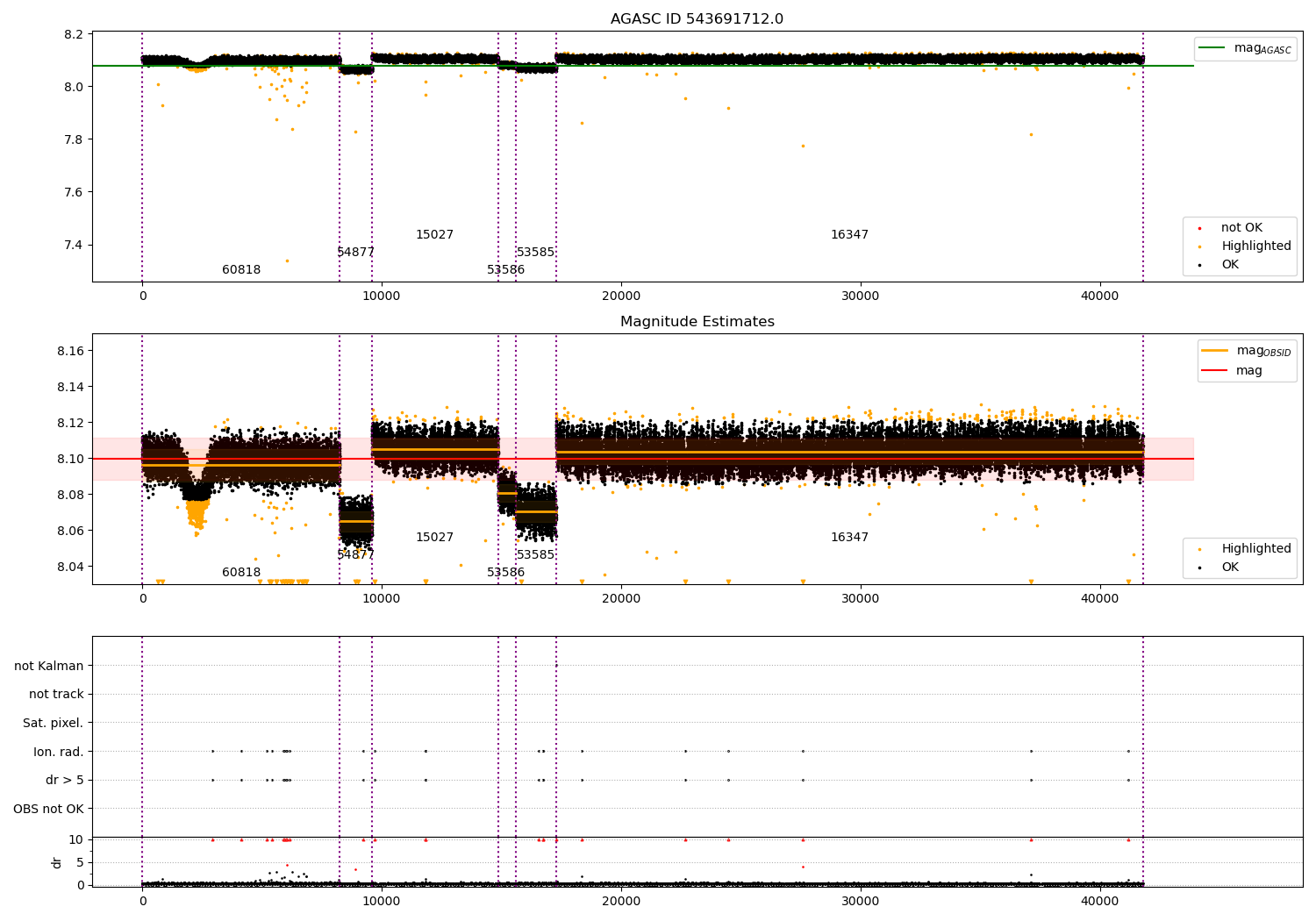The height and width of the screenshot is (921, 1316).
Task: Click the 8.10 y-axis tick label
Action: [71, 460]
